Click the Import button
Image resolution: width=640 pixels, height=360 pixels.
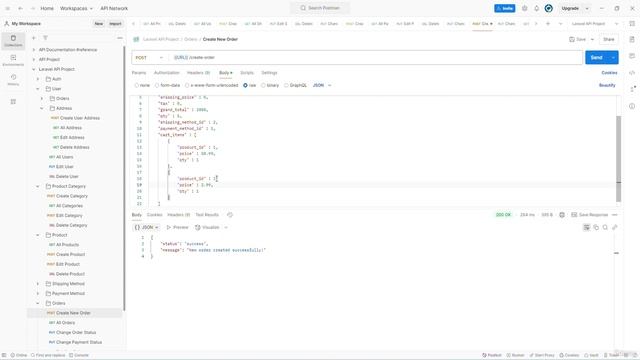115,24
